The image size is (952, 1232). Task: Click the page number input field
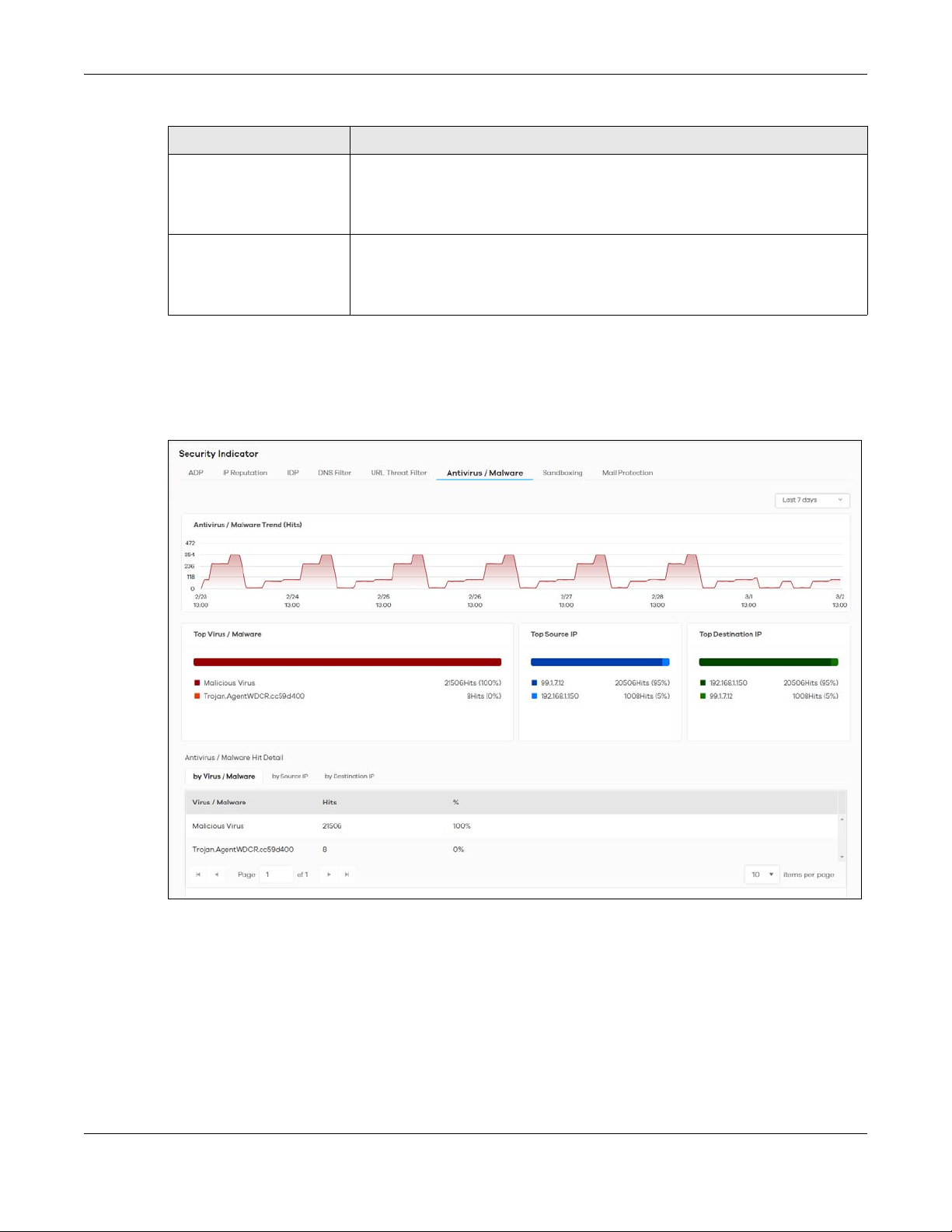pos(276,874)
